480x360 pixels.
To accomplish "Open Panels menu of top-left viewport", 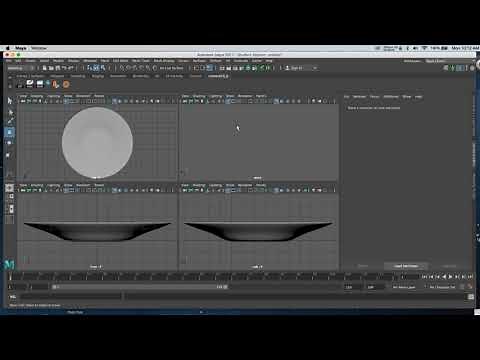I will [99, 96].
